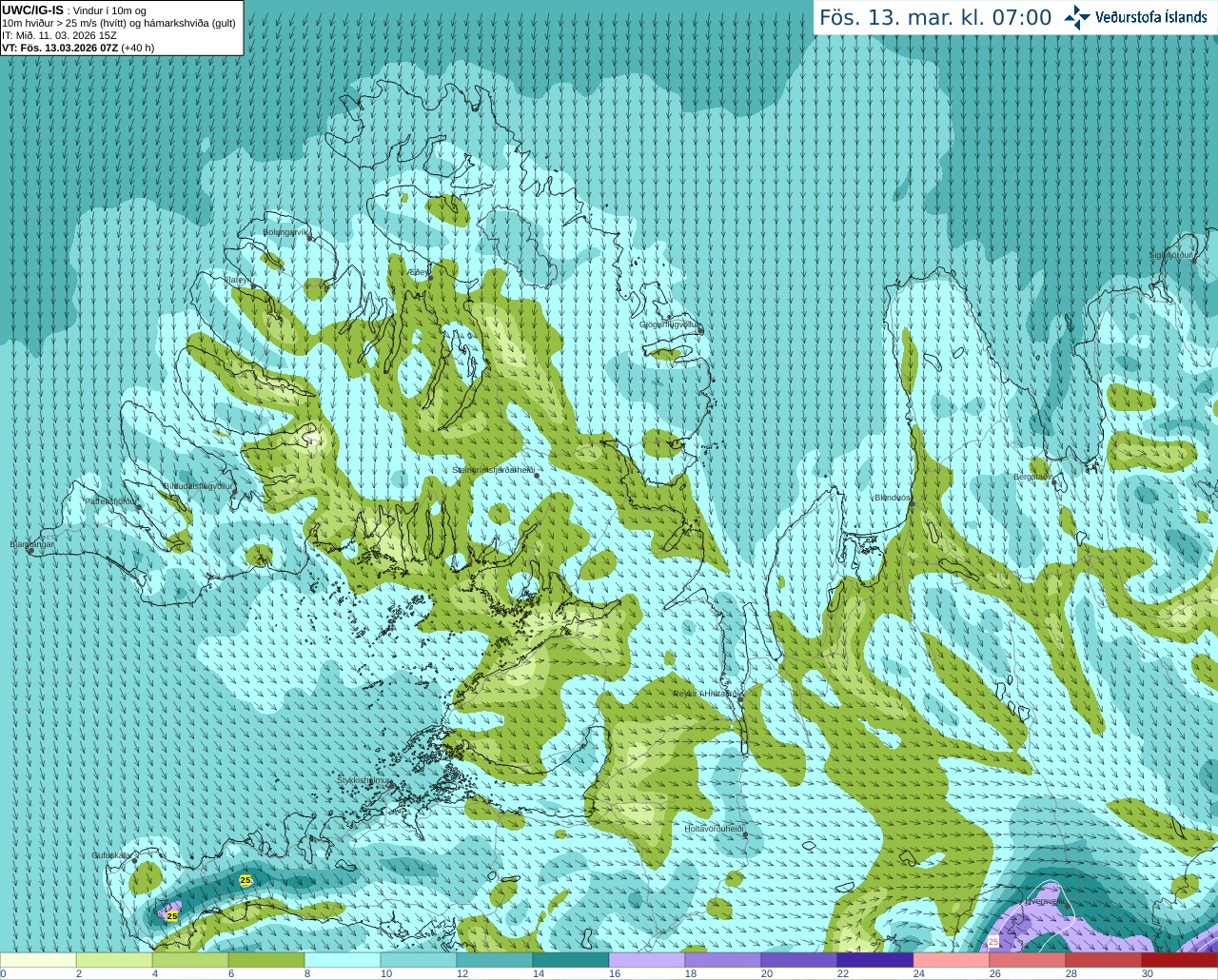1218x980 pixels.
Task: Click the Reykir í Hrútafirði station label
Action: tap(706, 694)
